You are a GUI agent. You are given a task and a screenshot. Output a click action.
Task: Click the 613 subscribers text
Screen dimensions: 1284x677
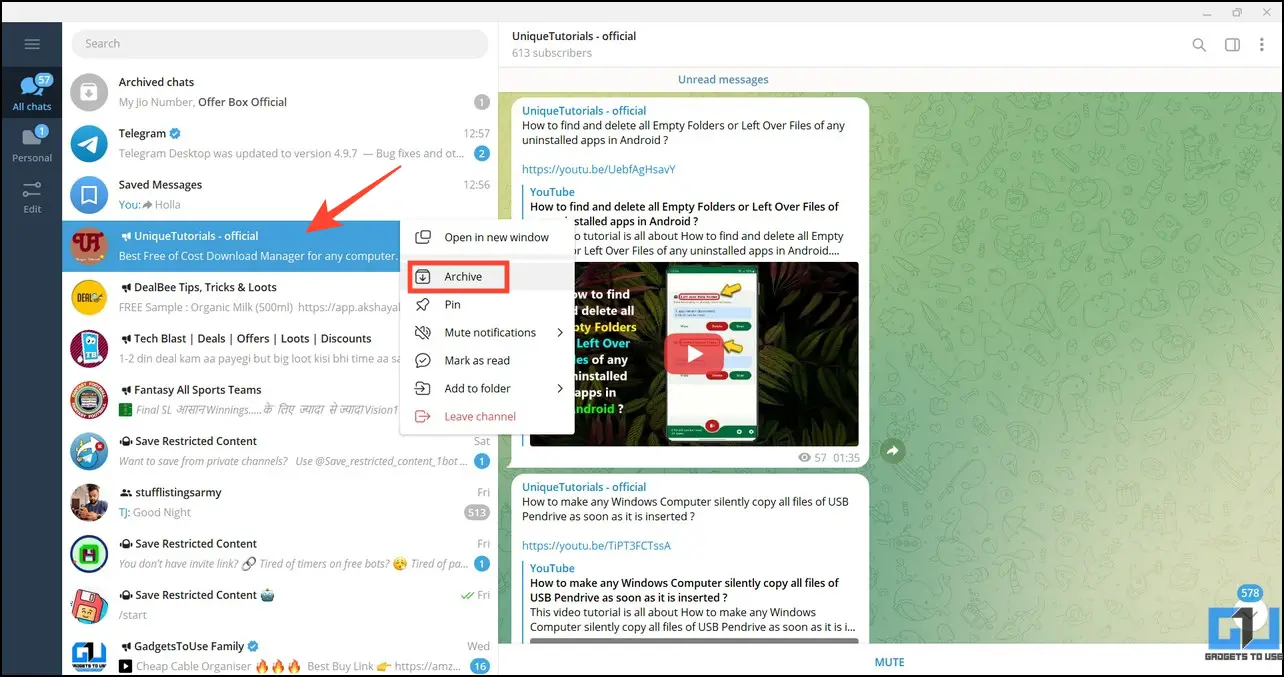point(552,53)
